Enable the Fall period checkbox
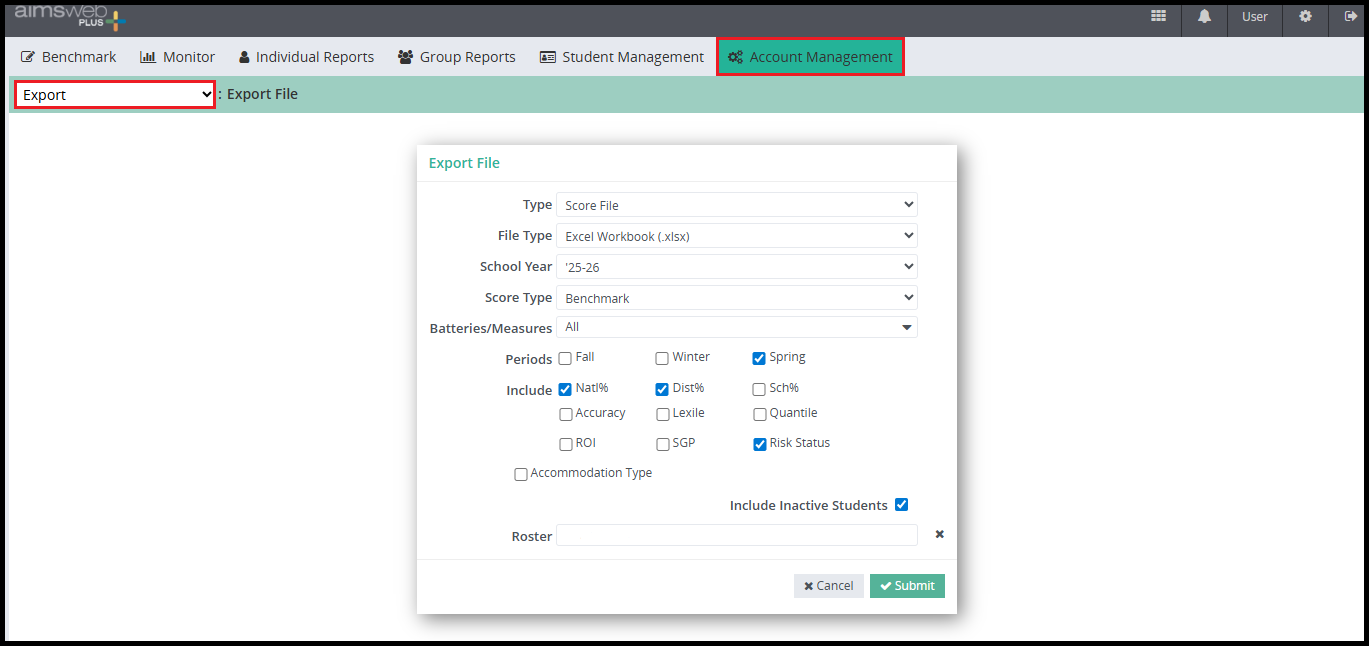 point(565,358)
